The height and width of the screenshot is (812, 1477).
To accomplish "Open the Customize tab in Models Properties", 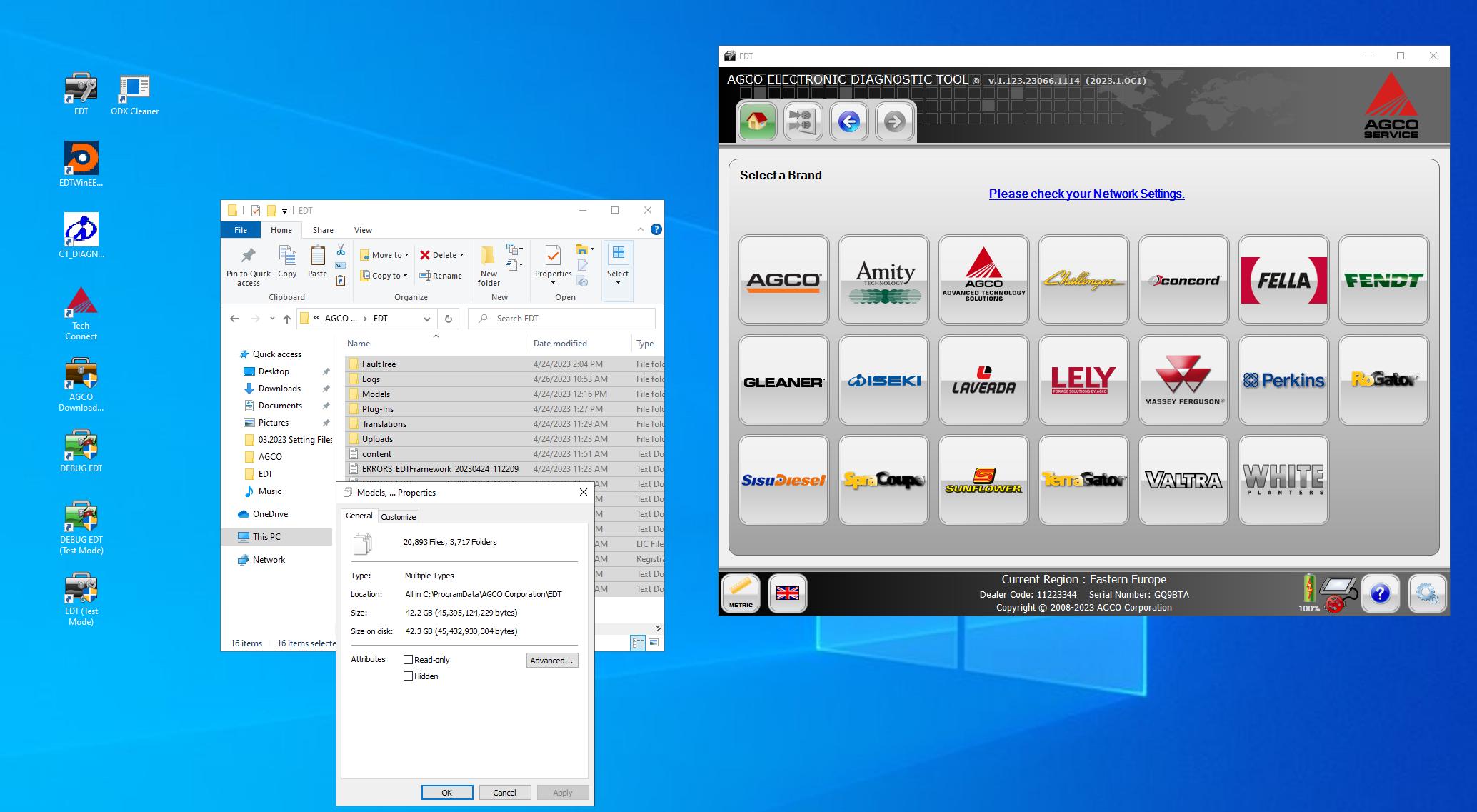I will click(398, 516).
